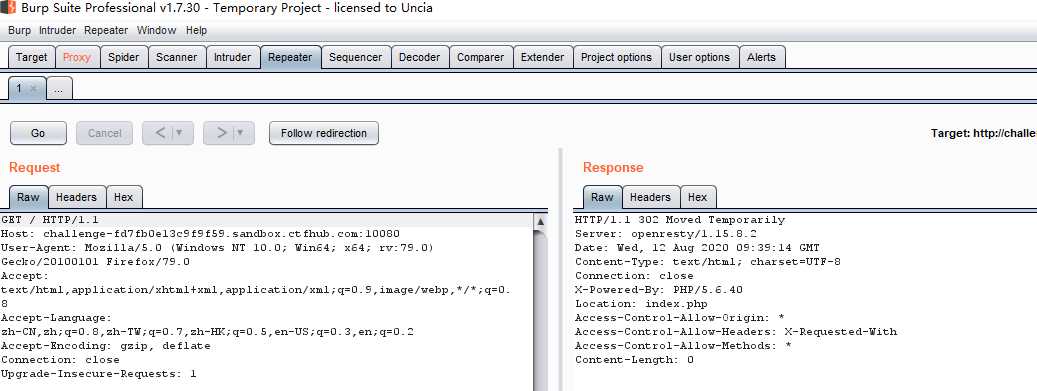Click the Target host label
This screenshot has width=1037, height=391.
[983, 133]
